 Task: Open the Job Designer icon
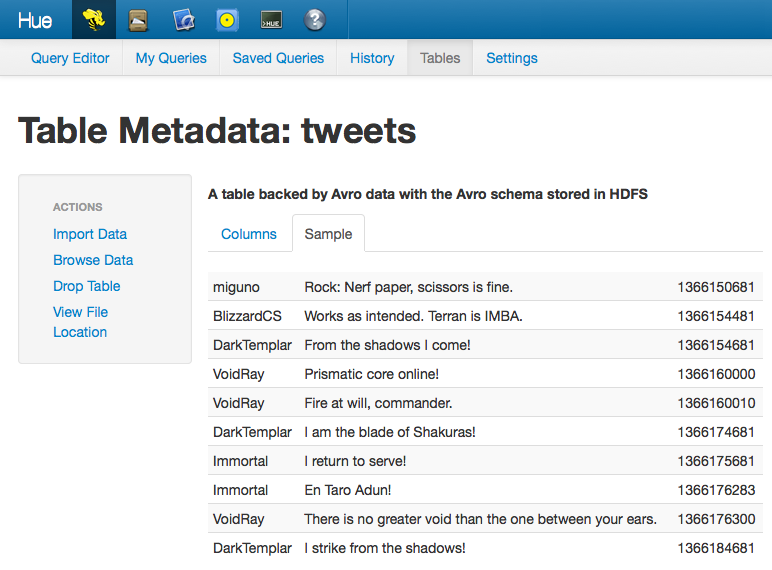pyautogui.click(x=184, y=21)
